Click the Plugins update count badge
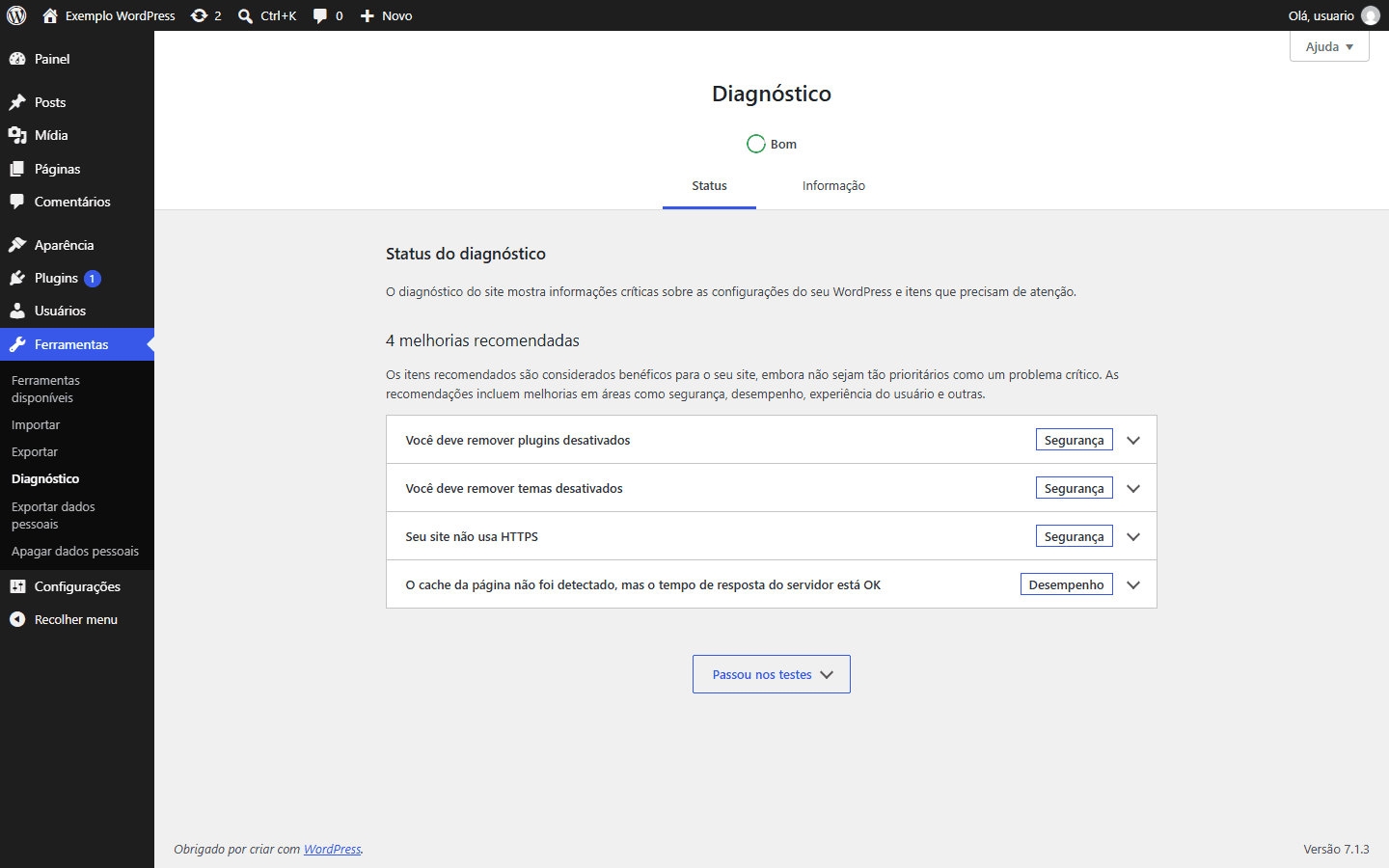 [x=93, y=279]
